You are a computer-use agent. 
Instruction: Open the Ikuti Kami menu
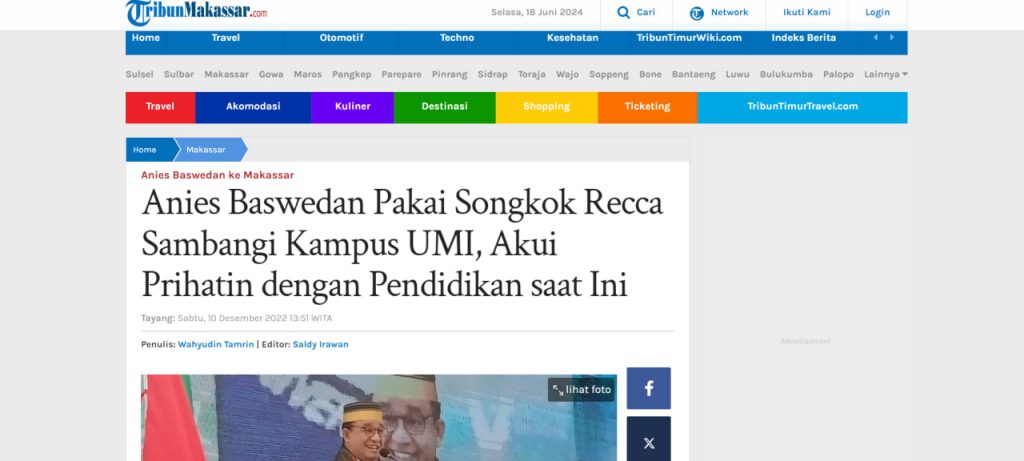click(807, 12)
